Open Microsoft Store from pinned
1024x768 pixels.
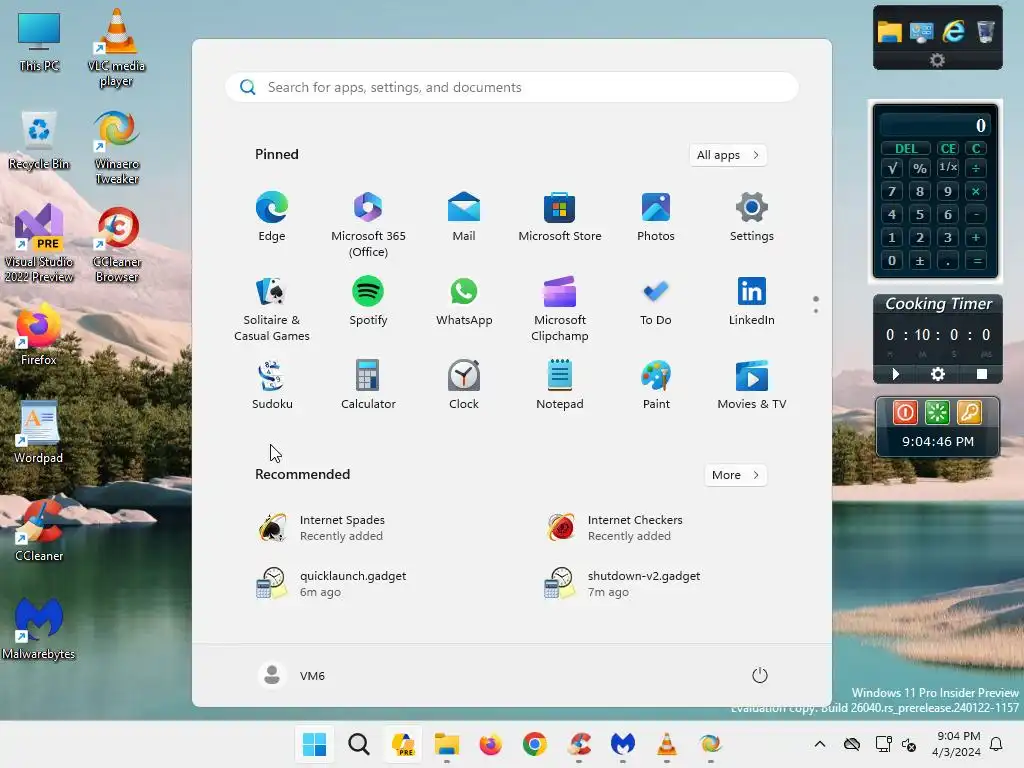pyautogui.click(x=560, y=217)
